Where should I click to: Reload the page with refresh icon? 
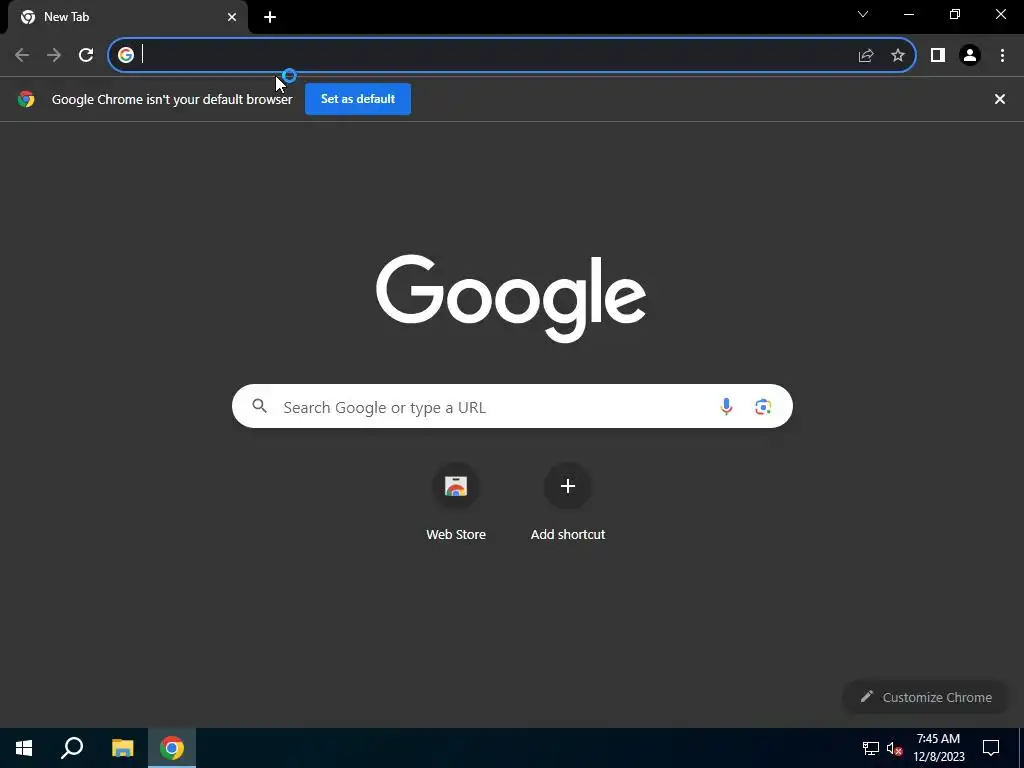click(x=86, y=55)
